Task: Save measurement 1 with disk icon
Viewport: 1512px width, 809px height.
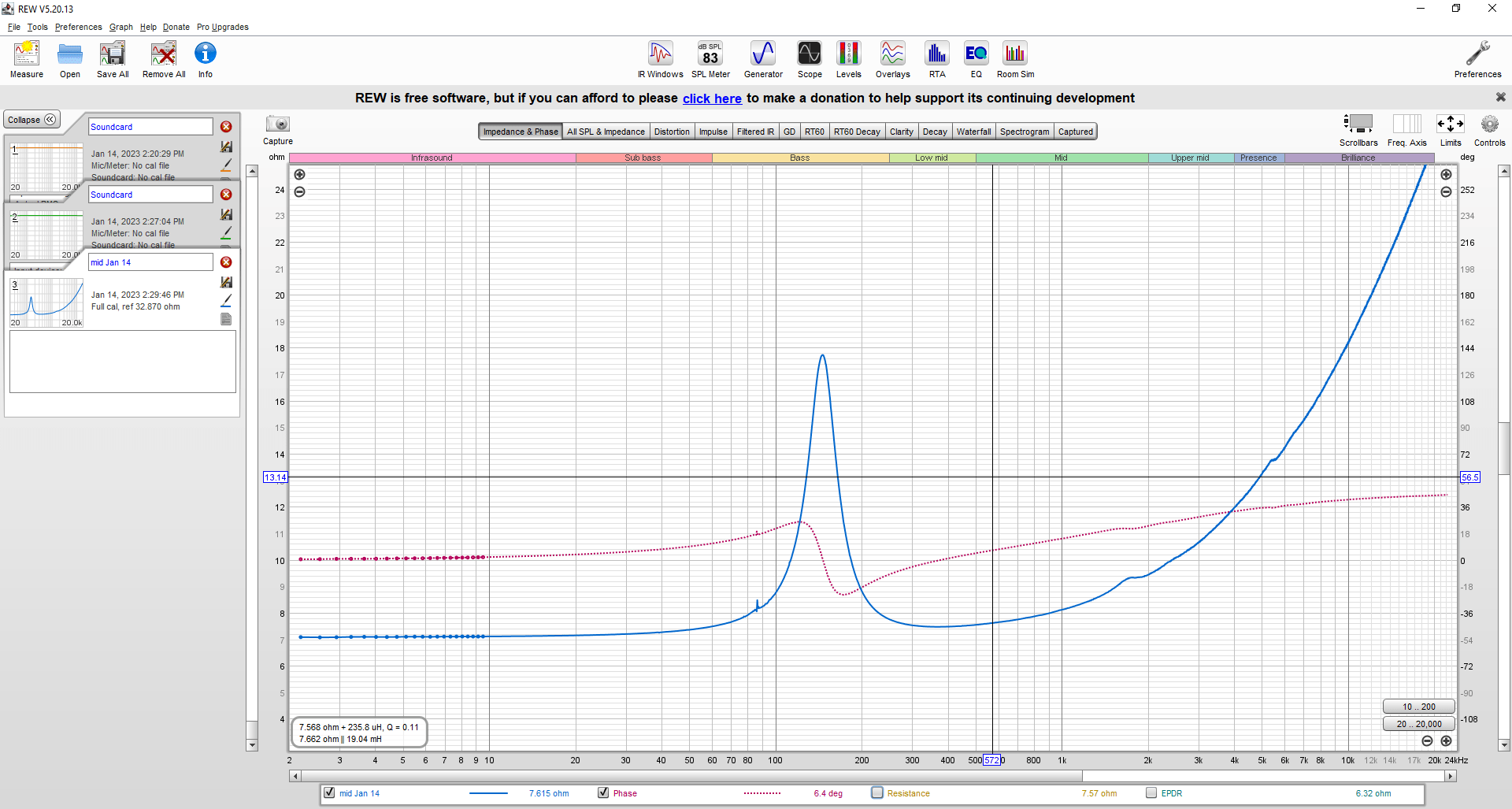Action: [x=226, y=147]
